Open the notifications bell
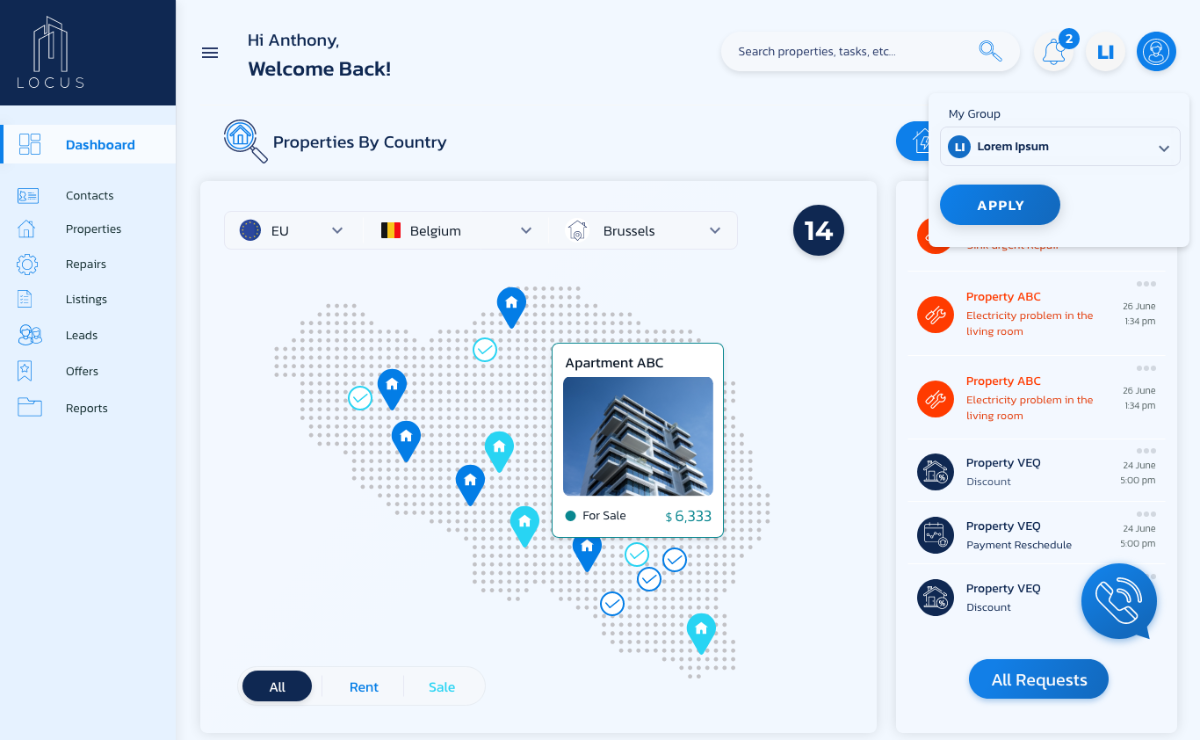This screenshot has height=740, width=1200. [x=1054, y=52]
